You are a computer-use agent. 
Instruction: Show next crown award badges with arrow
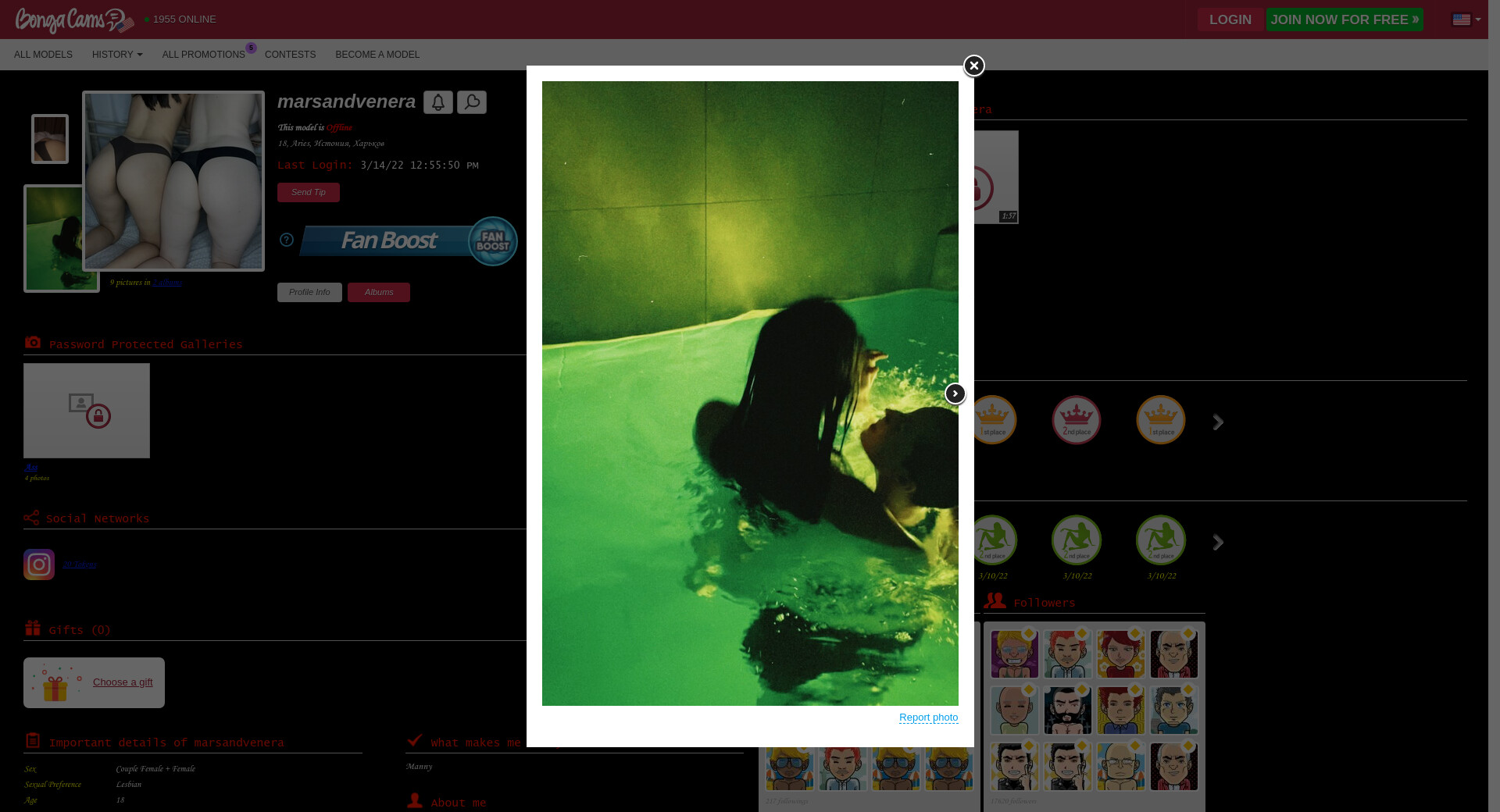coord(1218,422)
